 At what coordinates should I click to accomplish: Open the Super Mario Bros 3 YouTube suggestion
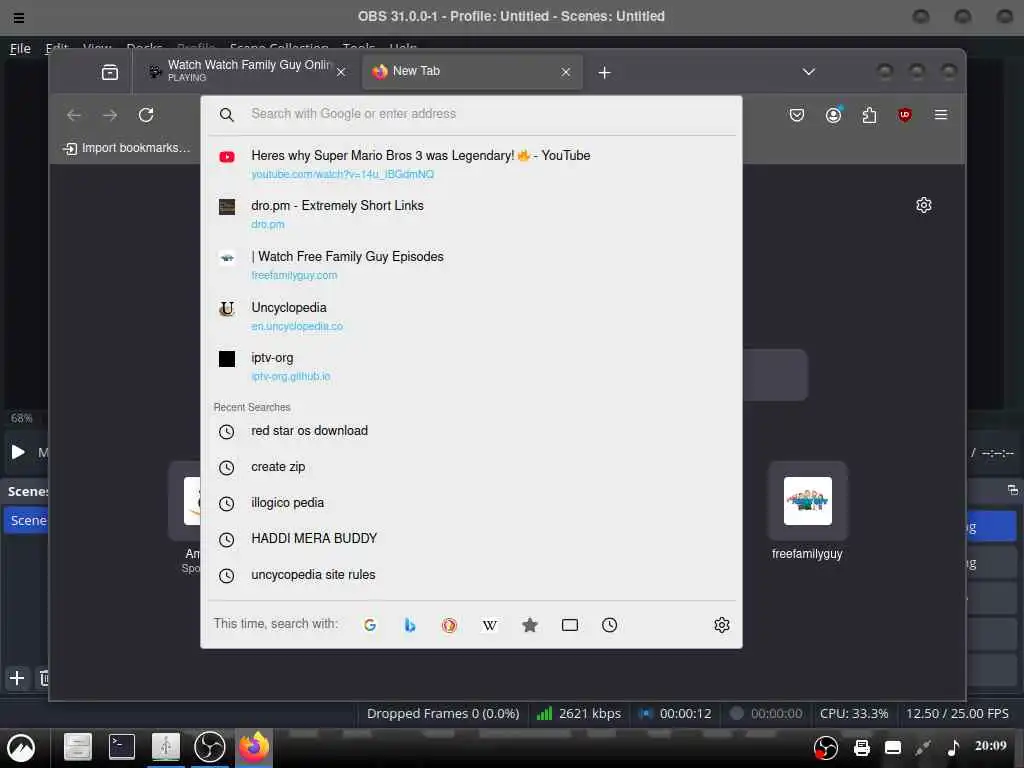[x=472, y=163]
